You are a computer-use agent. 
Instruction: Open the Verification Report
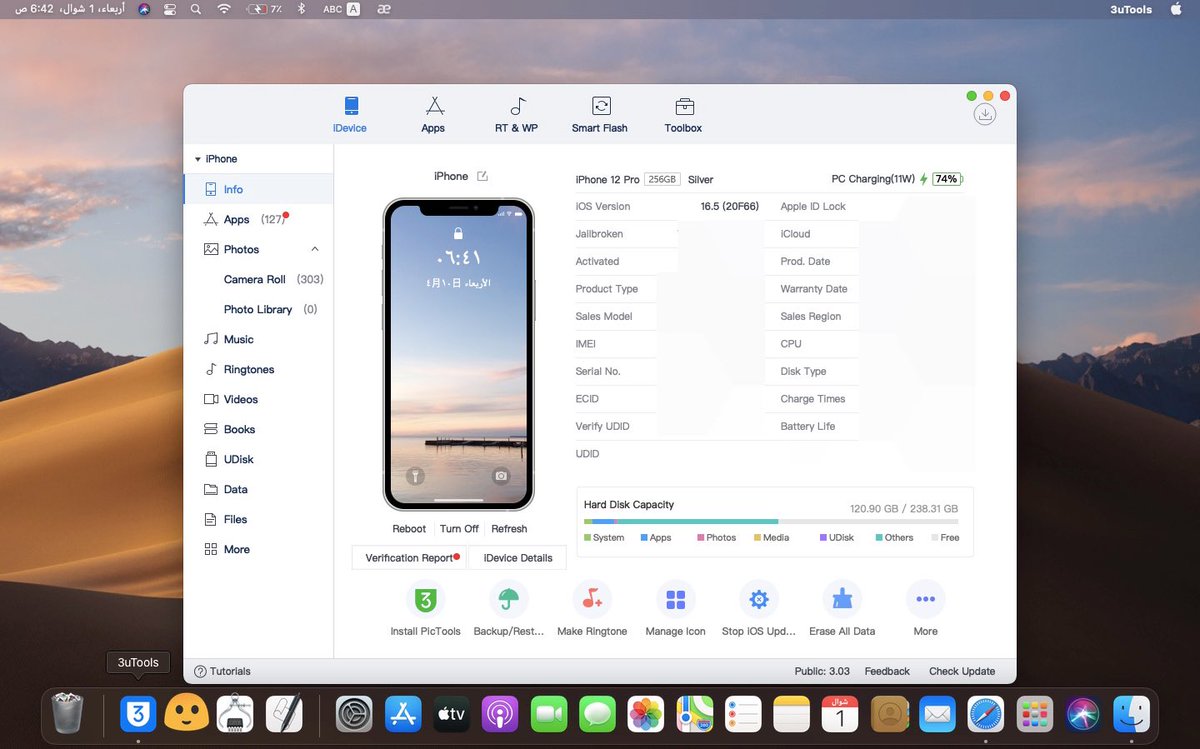point(410,558)
